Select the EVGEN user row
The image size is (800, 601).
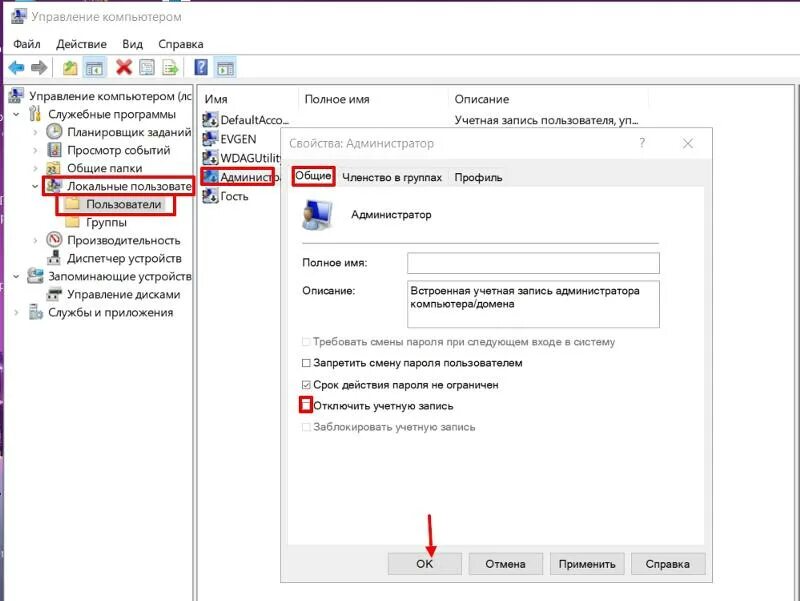point(238,139)
